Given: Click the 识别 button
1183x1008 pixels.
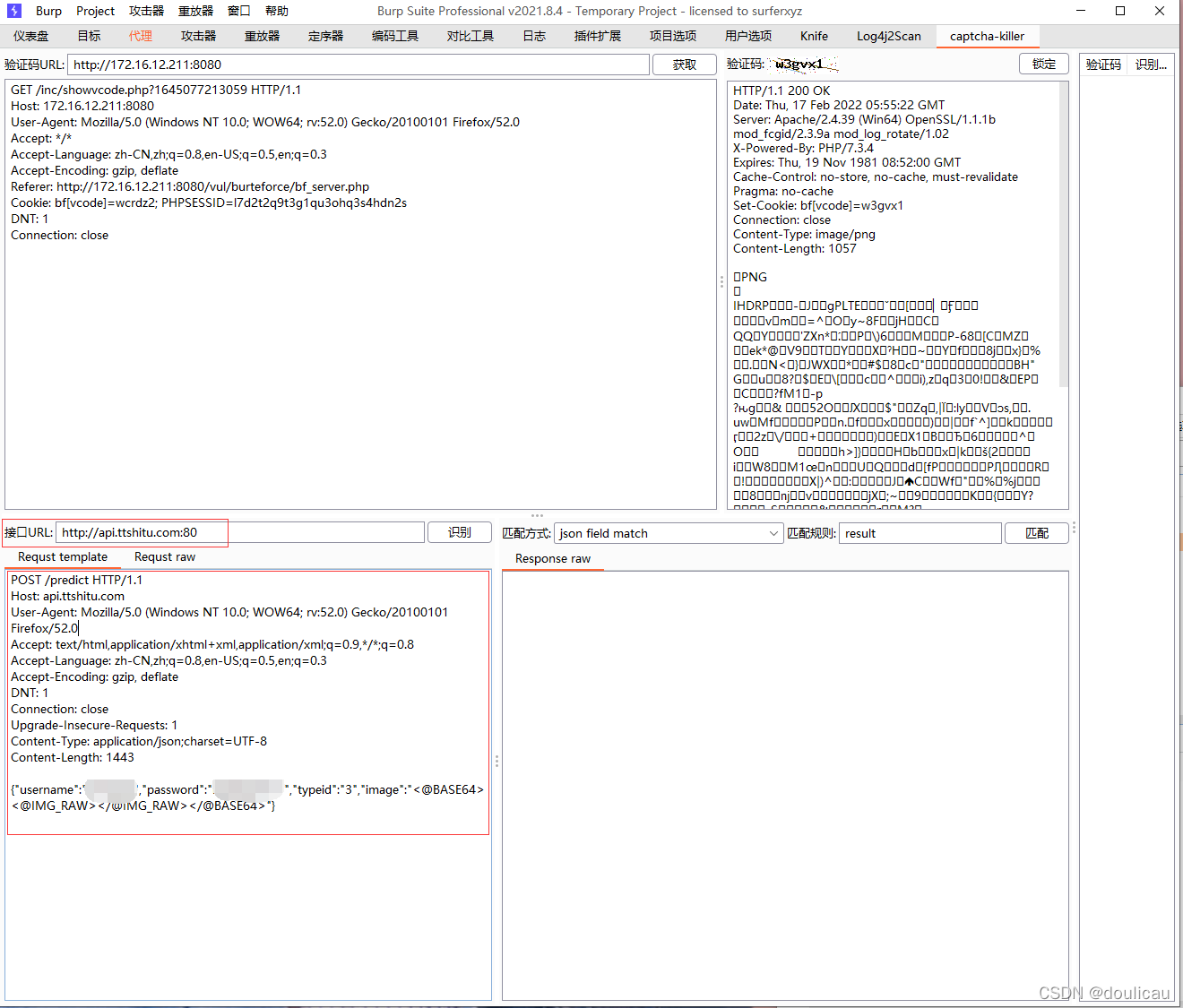Looking at the screenshot, I should (x=460, y=532).
